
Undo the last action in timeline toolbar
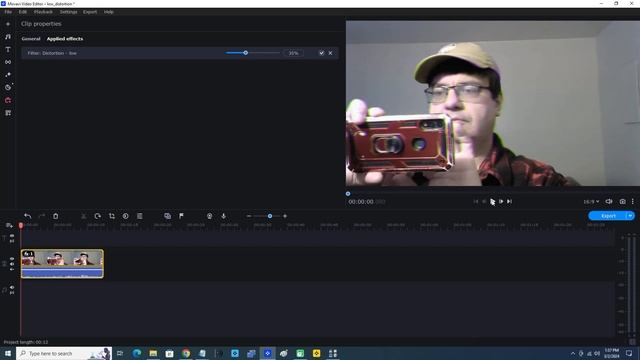click(x=27, y=216)
